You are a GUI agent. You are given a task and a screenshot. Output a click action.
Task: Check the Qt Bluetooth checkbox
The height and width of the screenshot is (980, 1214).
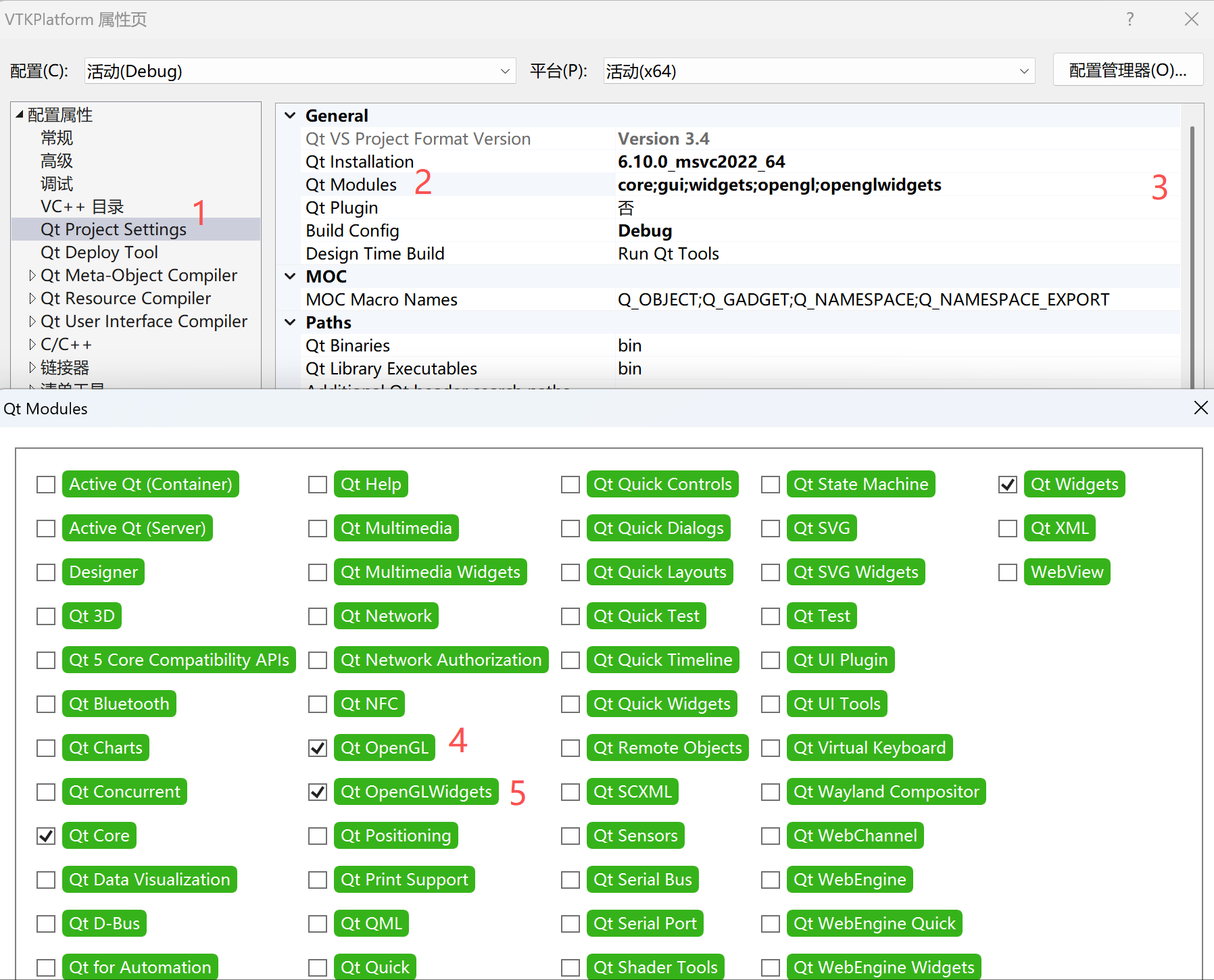(46, 704)
